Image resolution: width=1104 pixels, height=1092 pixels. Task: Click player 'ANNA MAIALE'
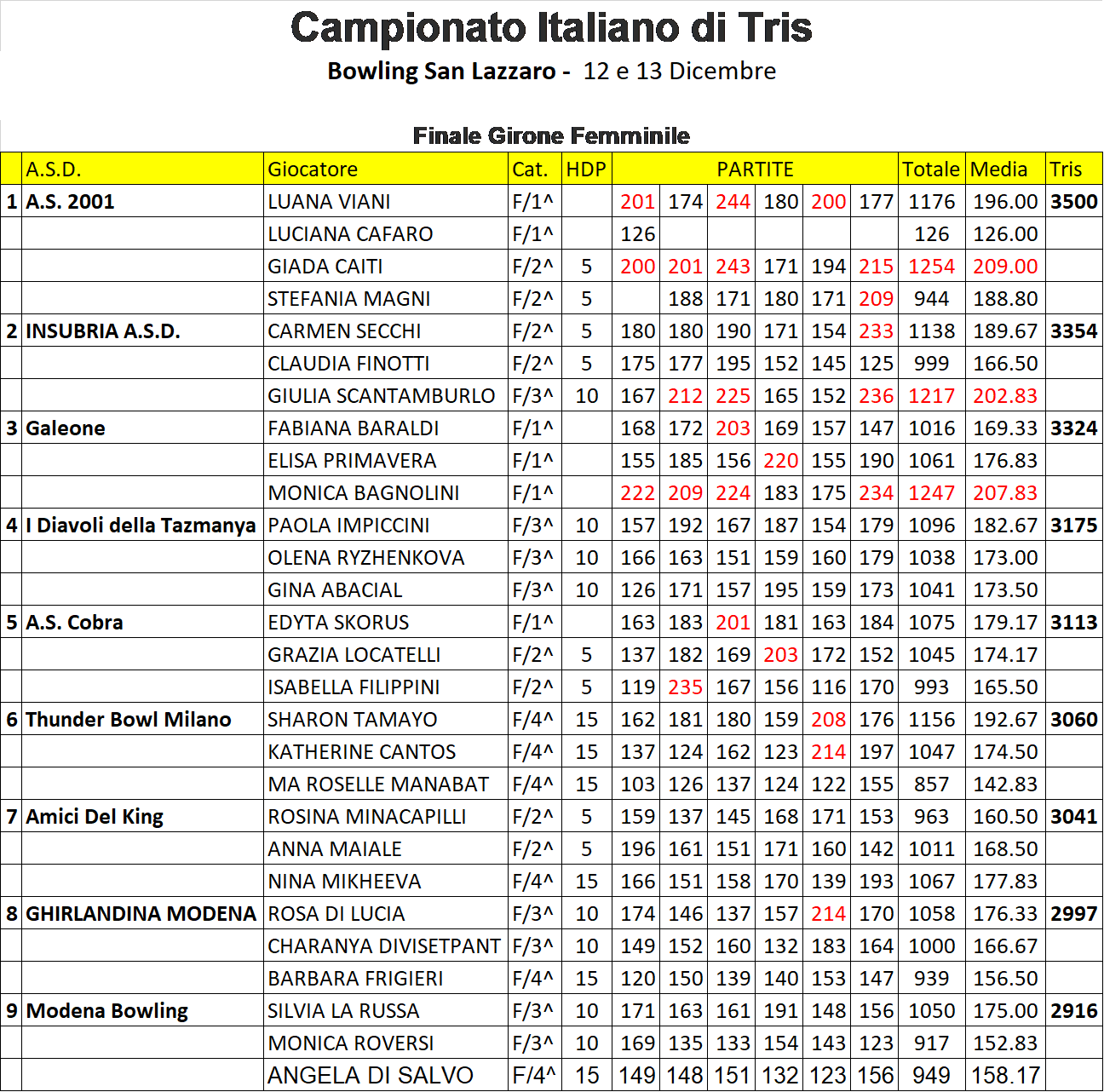(335, 848)
